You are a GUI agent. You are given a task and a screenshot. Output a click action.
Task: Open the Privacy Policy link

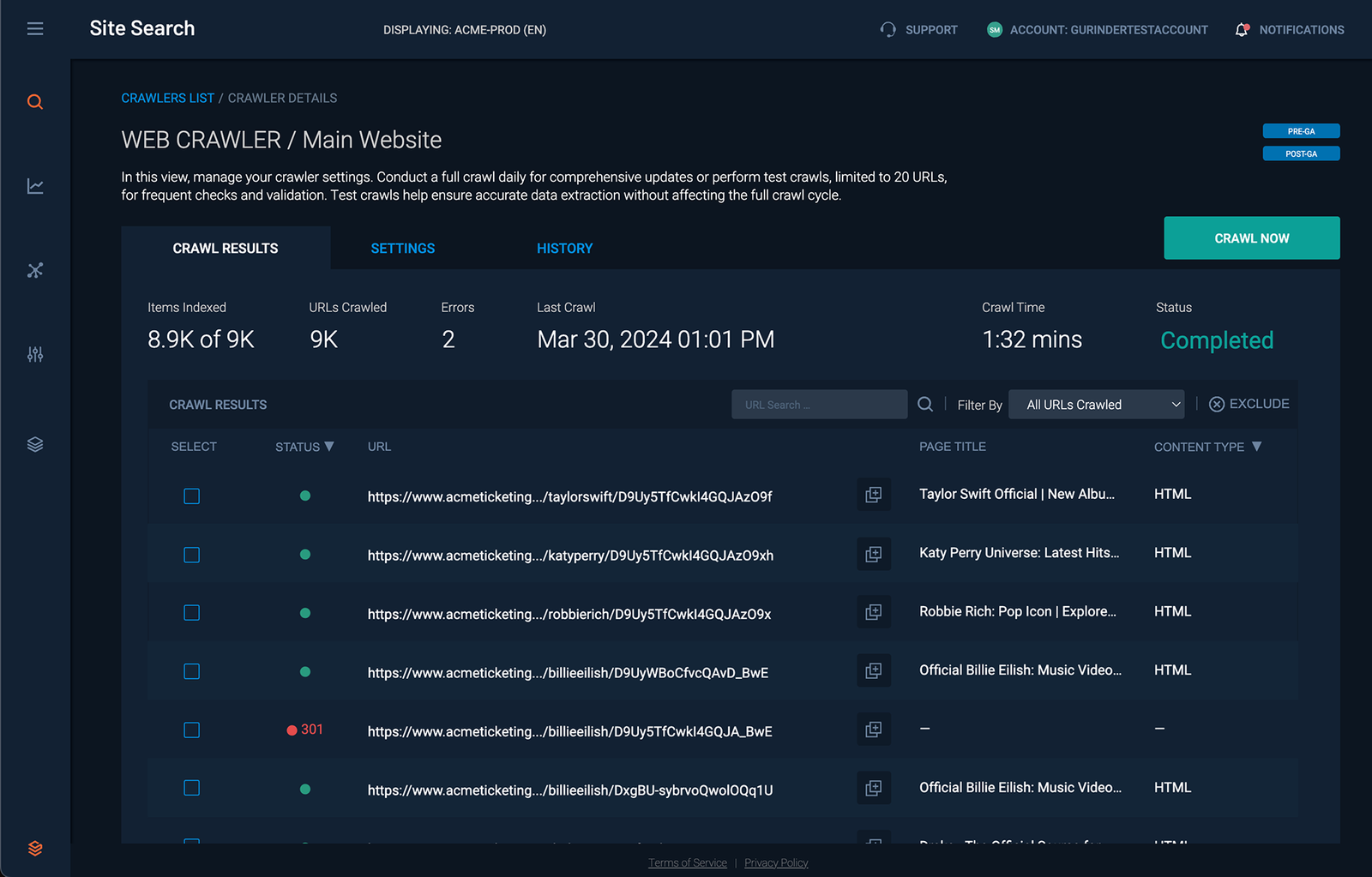[776, 862]
